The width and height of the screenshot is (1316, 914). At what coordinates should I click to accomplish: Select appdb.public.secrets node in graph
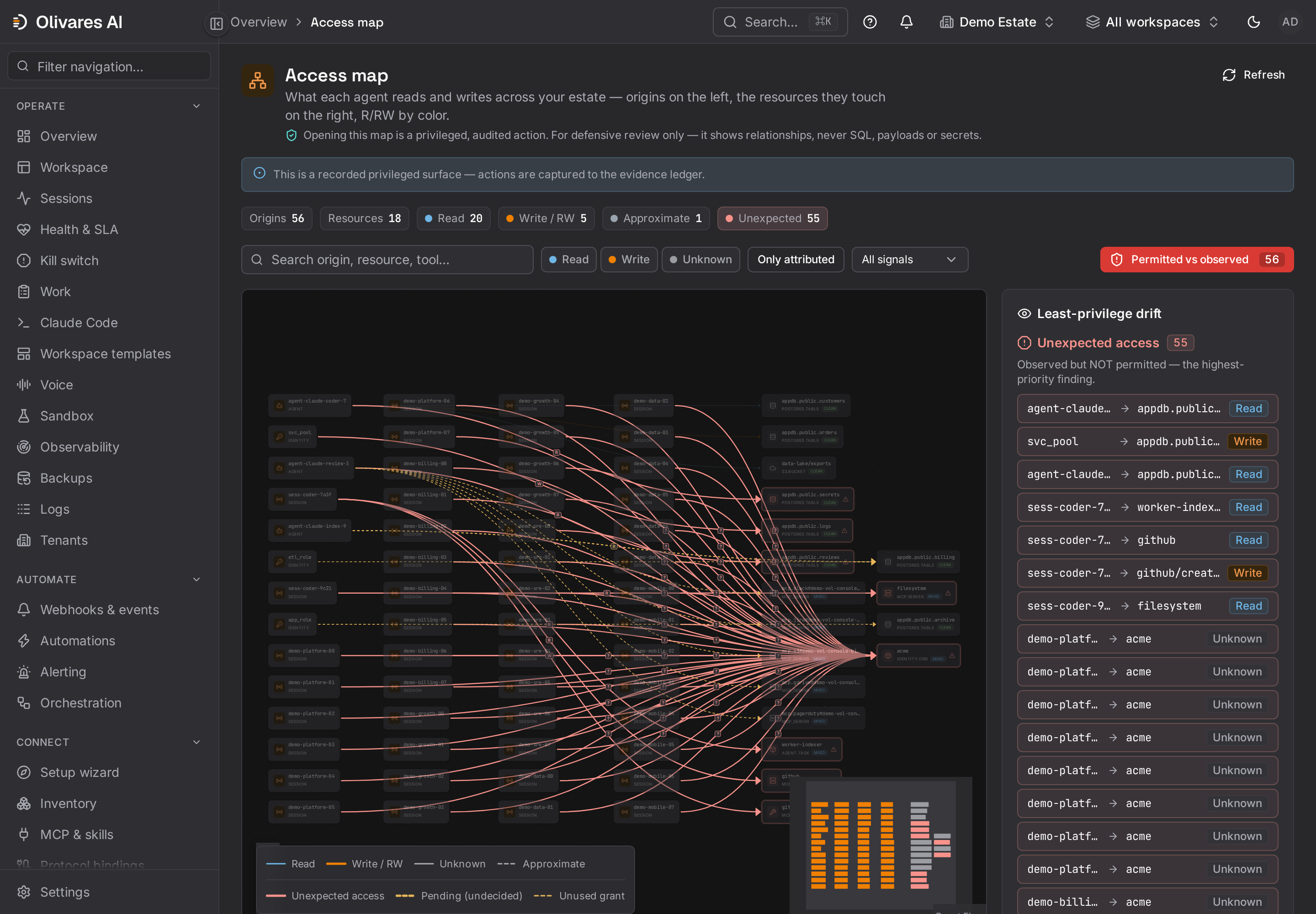click(807, 499)
